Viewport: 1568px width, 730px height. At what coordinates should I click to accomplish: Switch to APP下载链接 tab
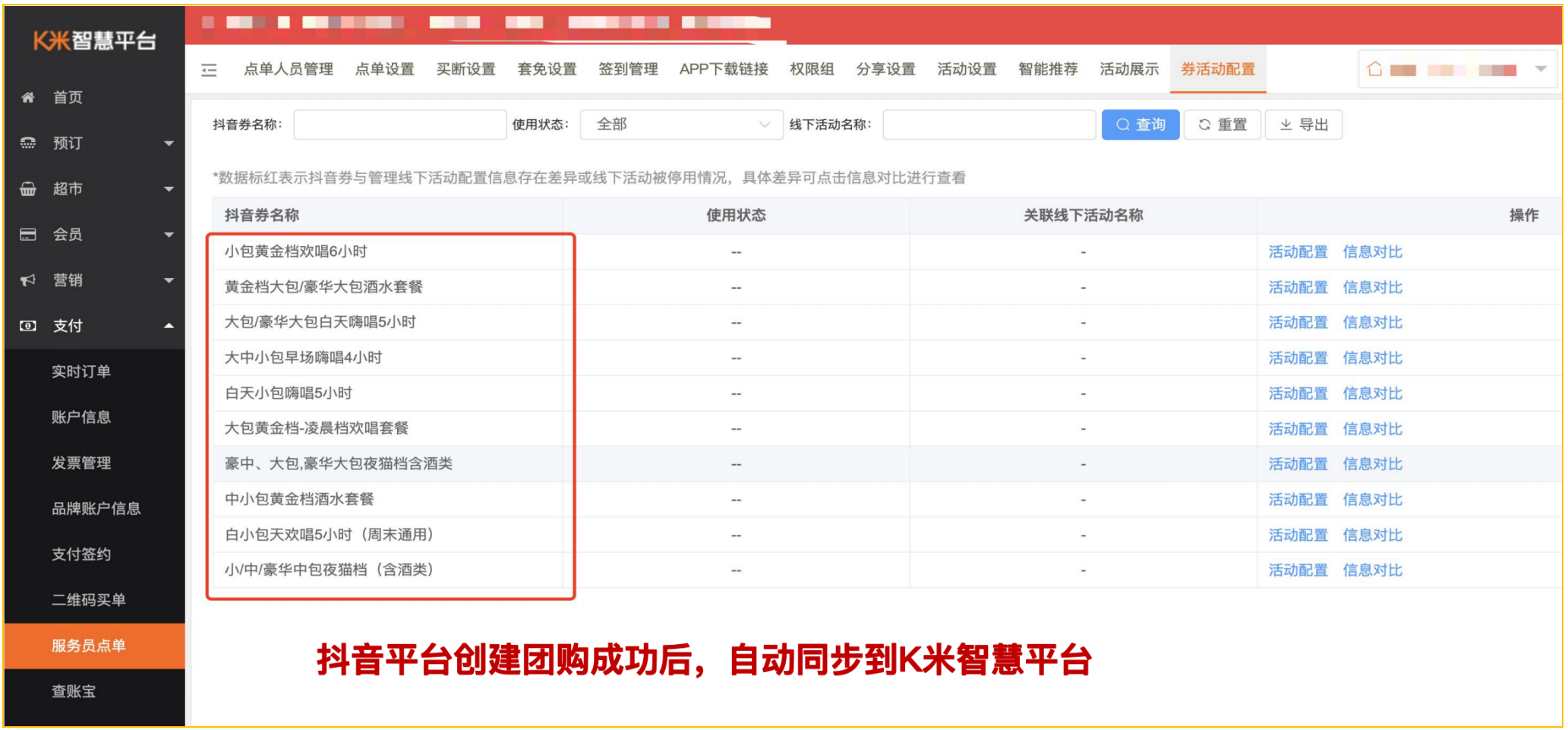[x=724, y=69]
